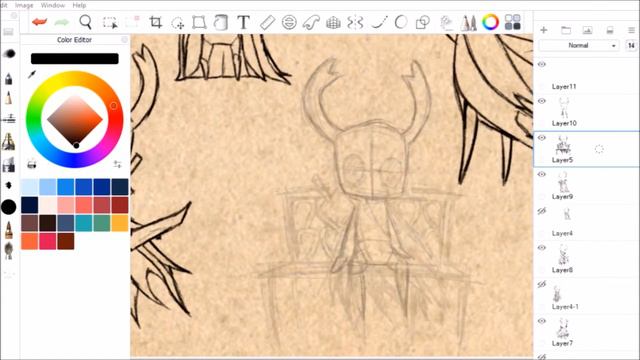Select the Zoom magnifier tool
Screen dimensions: 640x360
click(x=85, y=22)
